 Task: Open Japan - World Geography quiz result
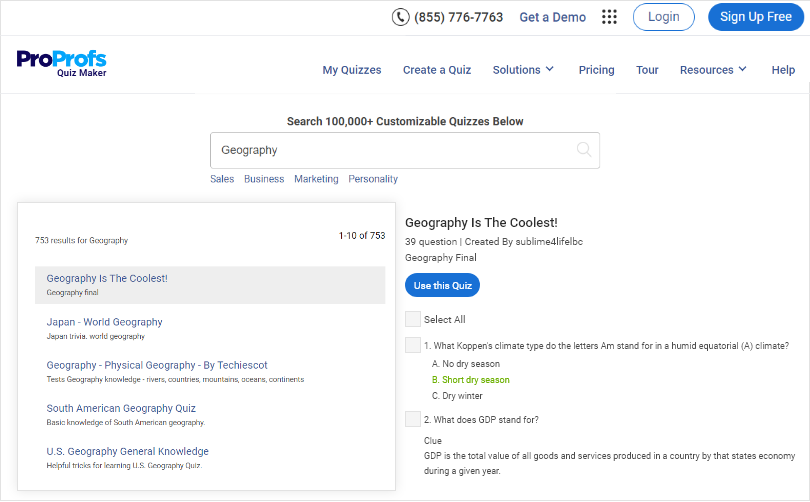[104, 322]
